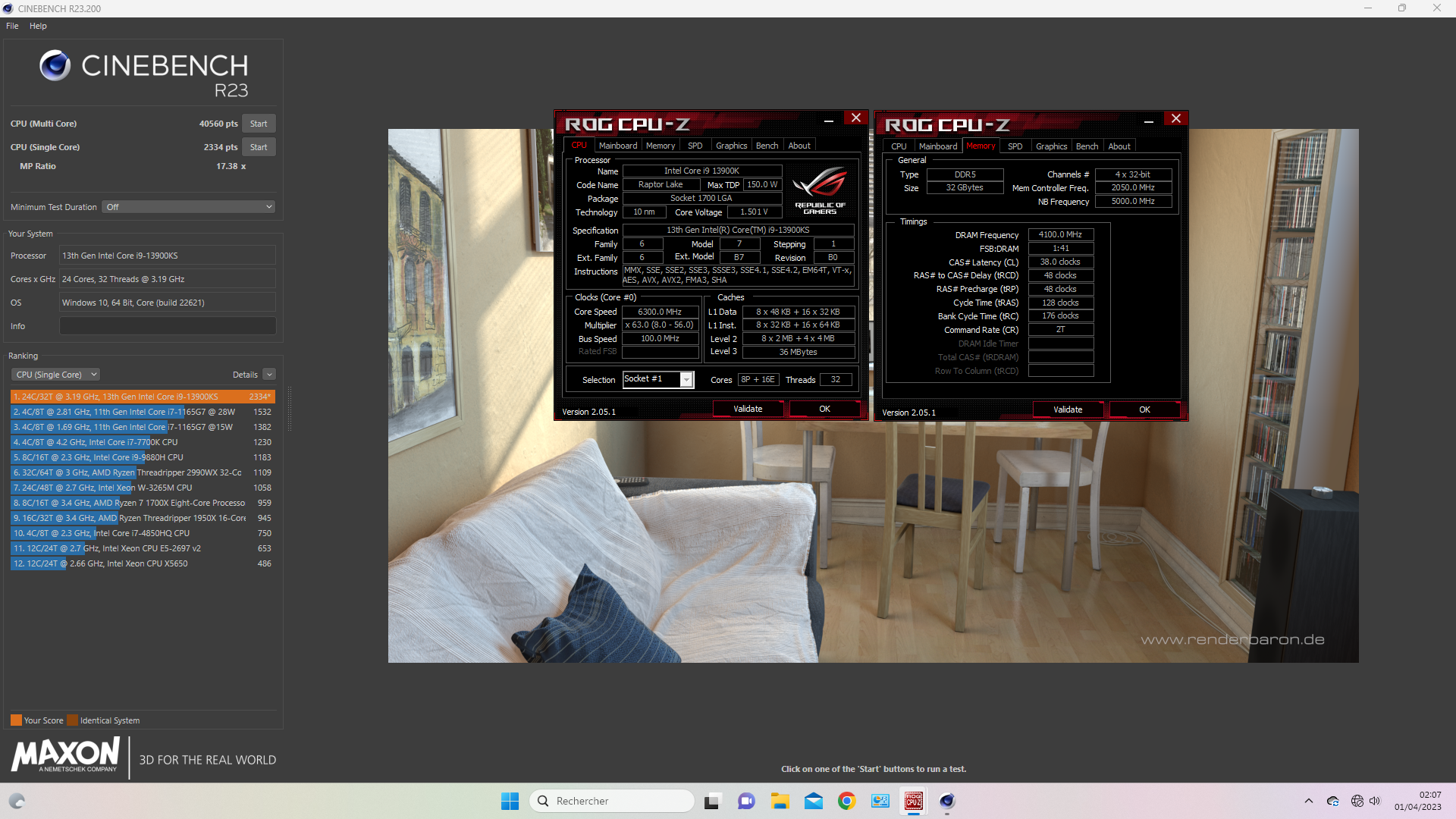This screenshot has height=819, width=1456.
Task: Expand Minimum Test Duration dropdown
Action: tap(188, 207)
